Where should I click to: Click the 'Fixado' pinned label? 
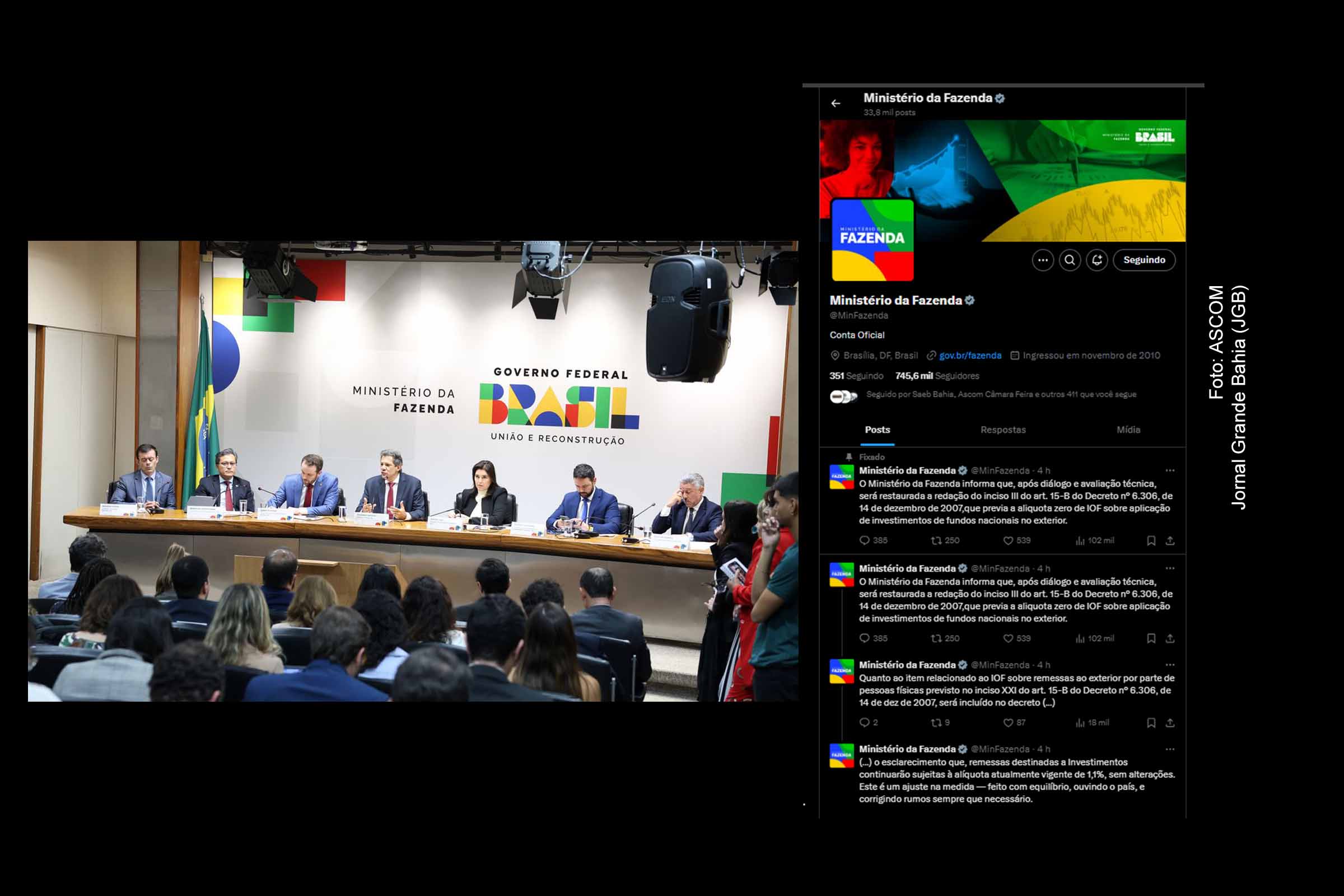pos(871,457)
